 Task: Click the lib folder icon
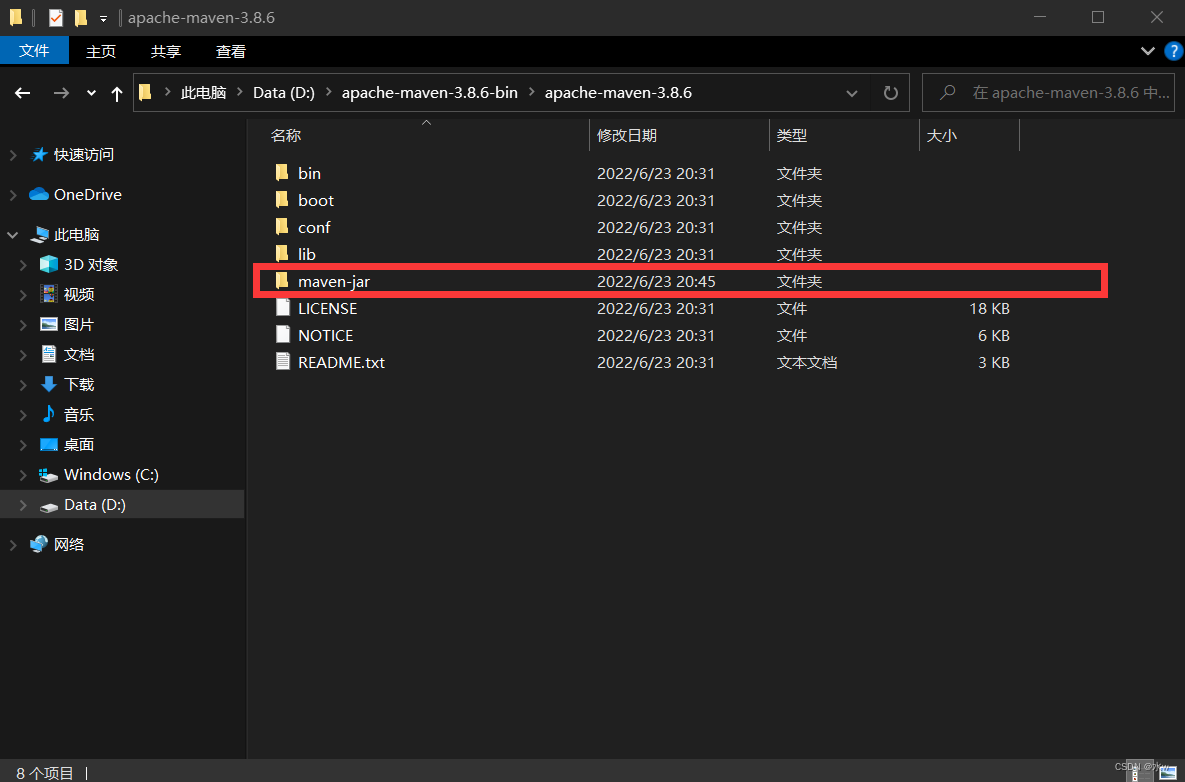click(282, 254)
